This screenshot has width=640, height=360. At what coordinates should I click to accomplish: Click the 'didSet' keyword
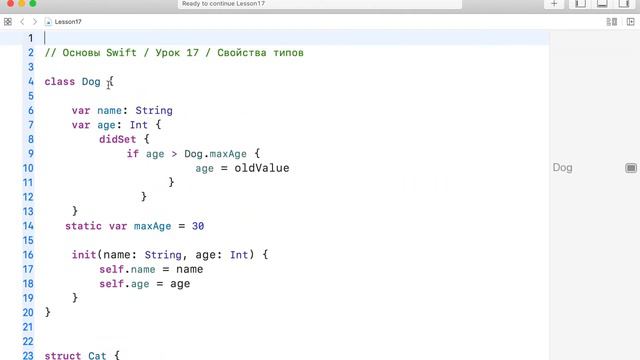tap(118, 139)
